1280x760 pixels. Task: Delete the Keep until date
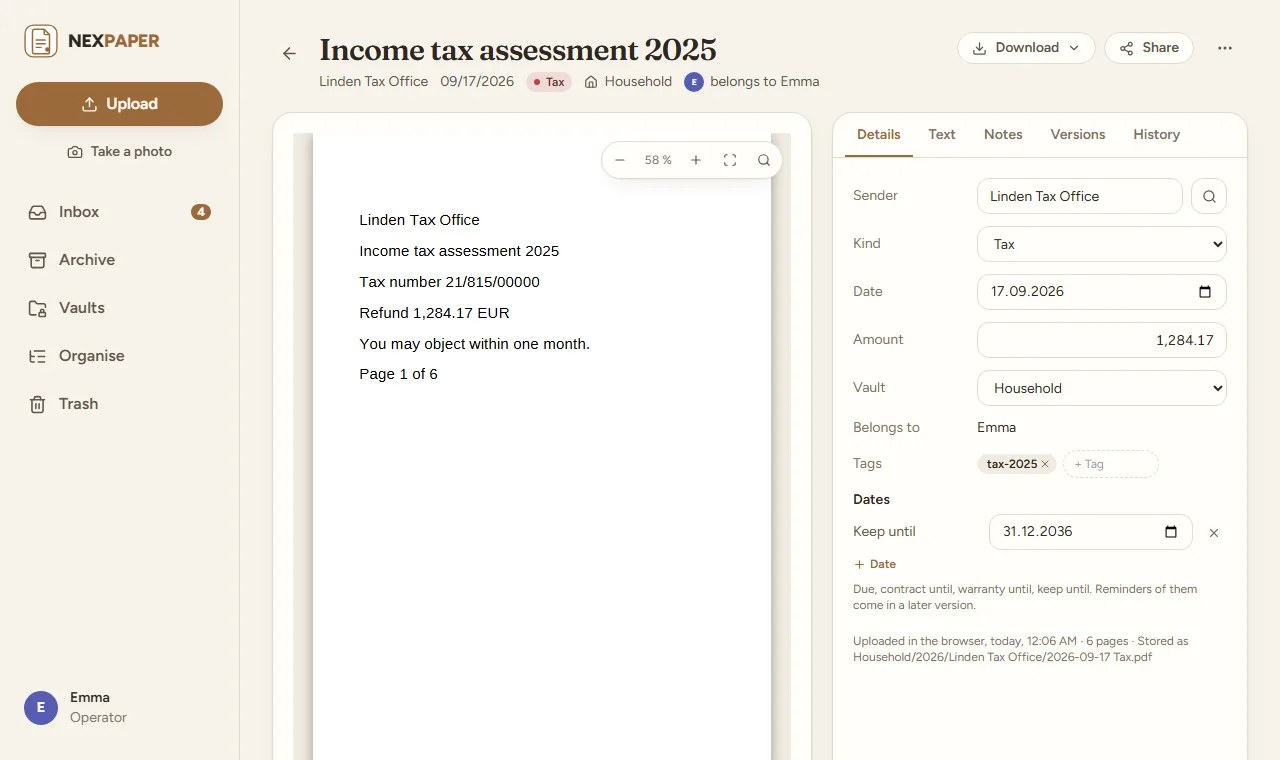point(1214,533)
